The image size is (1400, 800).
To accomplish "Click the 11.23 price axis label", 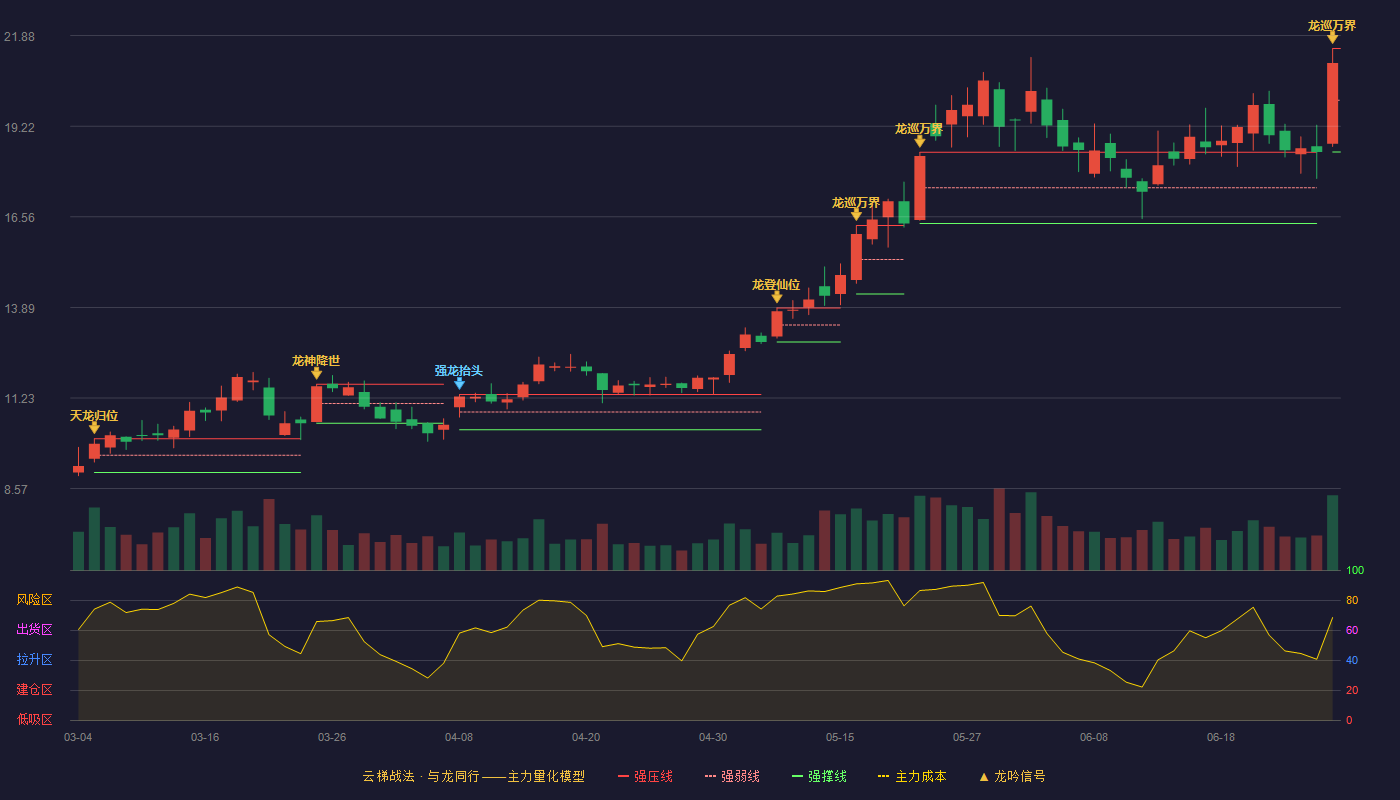I will click(19, 399).
